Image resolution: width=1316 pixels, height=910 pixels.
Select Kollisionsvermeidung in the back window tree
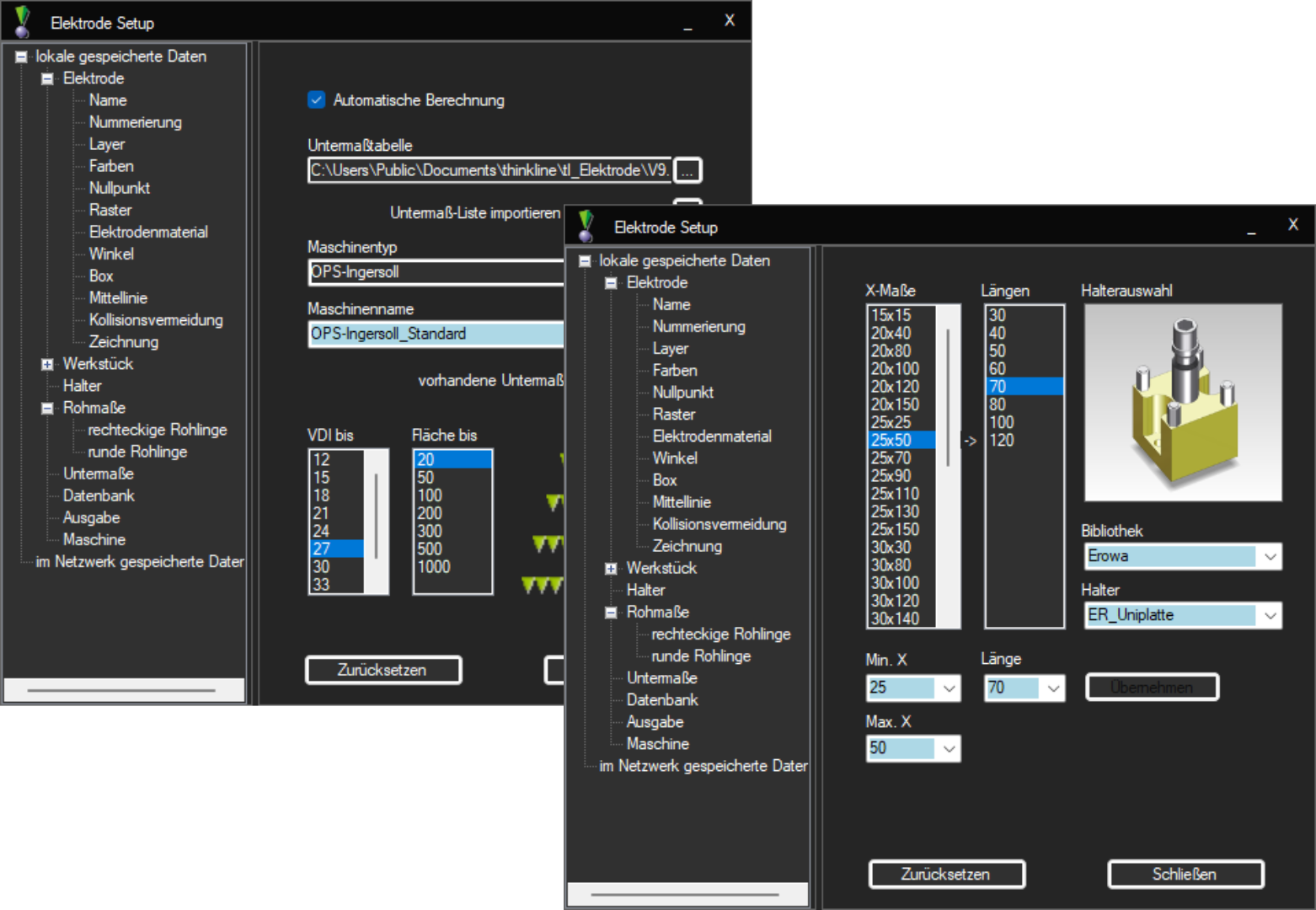point(156,320)
